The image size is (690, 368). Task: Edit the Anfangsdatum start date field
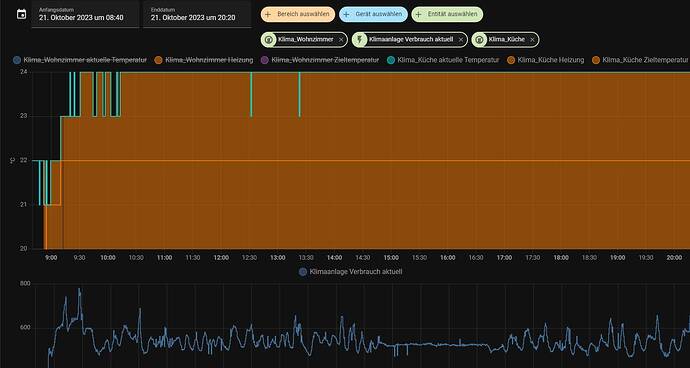(x=85, y=14)
